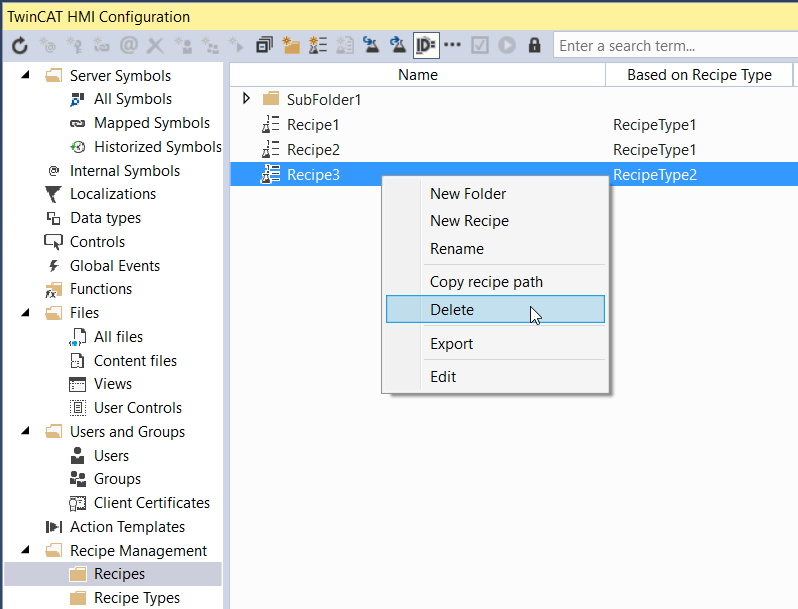Click the greyed new group toolbar icon
Image resolution: width=798 pixels, height=609 pixels.
pos(210,46)
